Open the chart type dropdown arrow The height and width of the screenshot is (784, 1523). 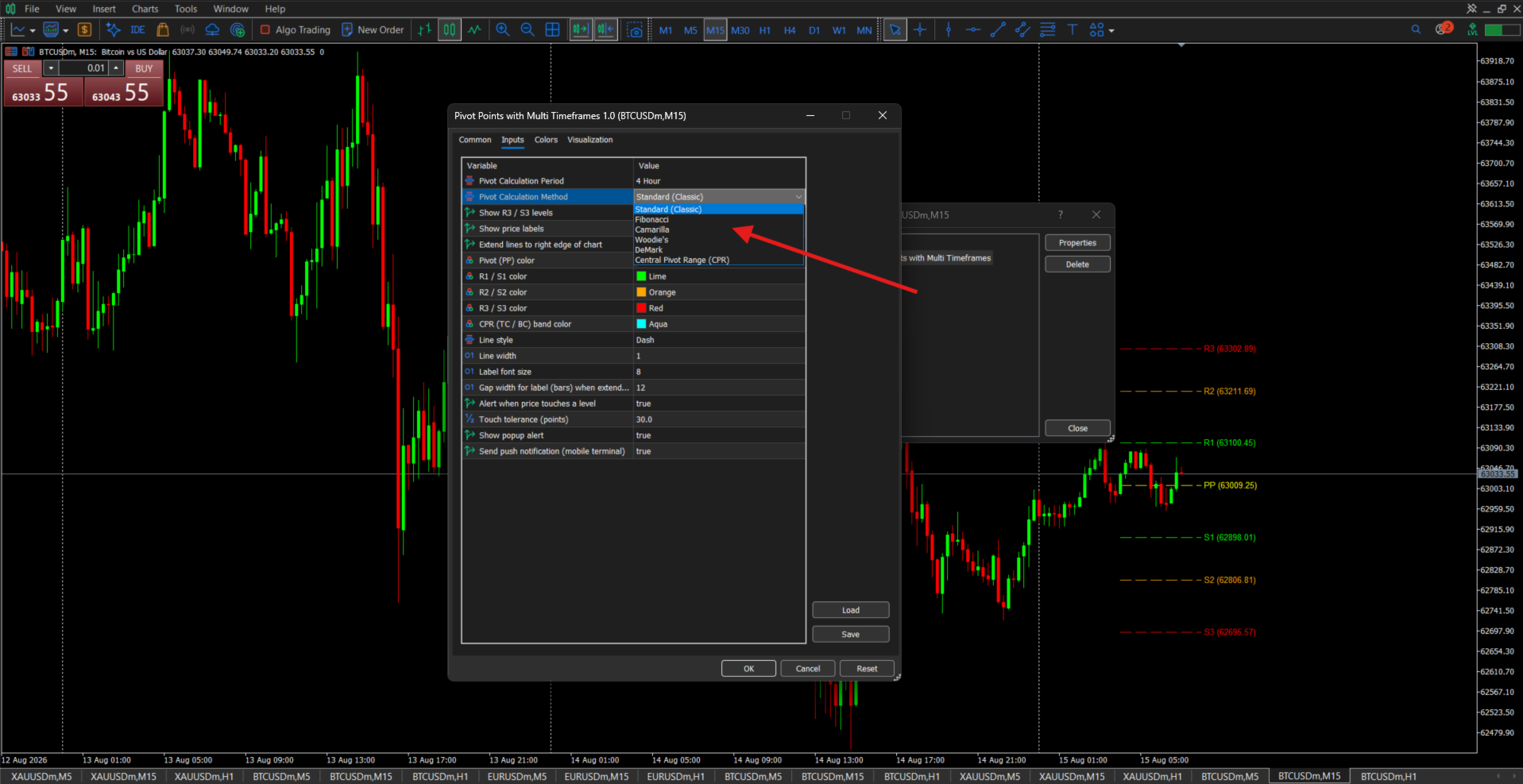[33, 30]
